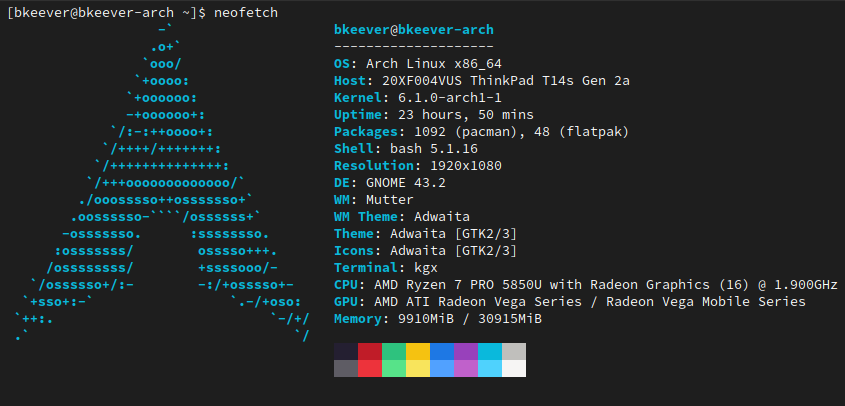This screenshot has height=406, width=845.
Task: Click the "Resolution" label
Action: click(374, 166)
